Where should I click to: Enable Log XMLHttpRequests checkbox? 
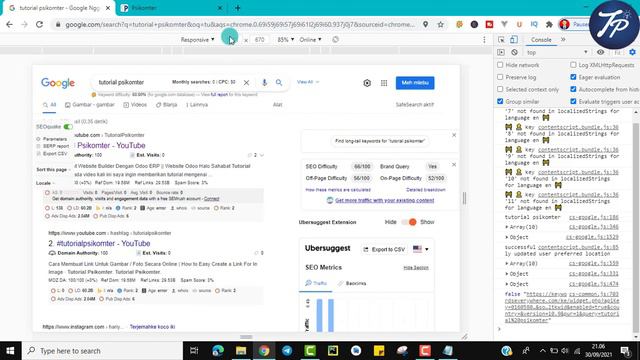(x=573, y=65)
